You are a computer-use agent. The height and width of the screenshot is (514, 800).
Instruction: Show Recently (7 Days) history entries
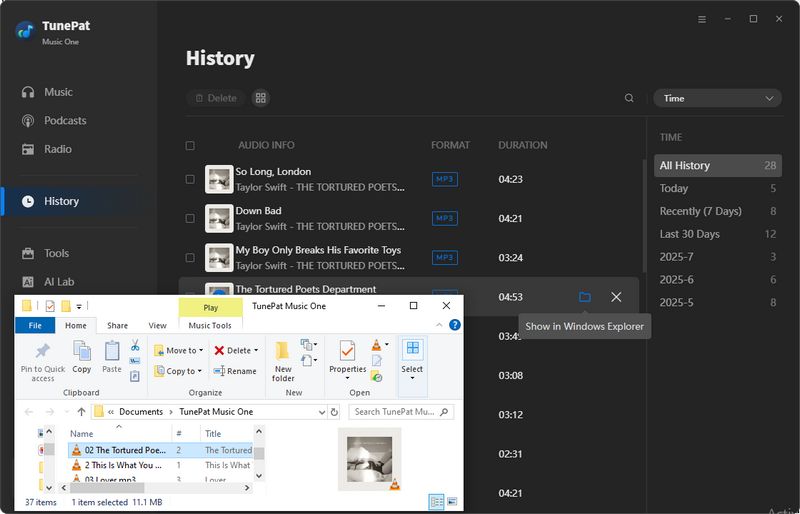coord(700,211)
